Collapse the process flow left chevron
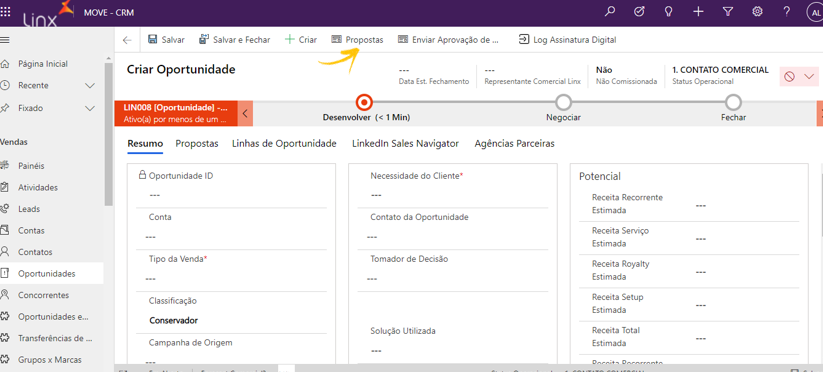Image resolution: width=823 pixels, height=372 pixels. tap(245, 113)
